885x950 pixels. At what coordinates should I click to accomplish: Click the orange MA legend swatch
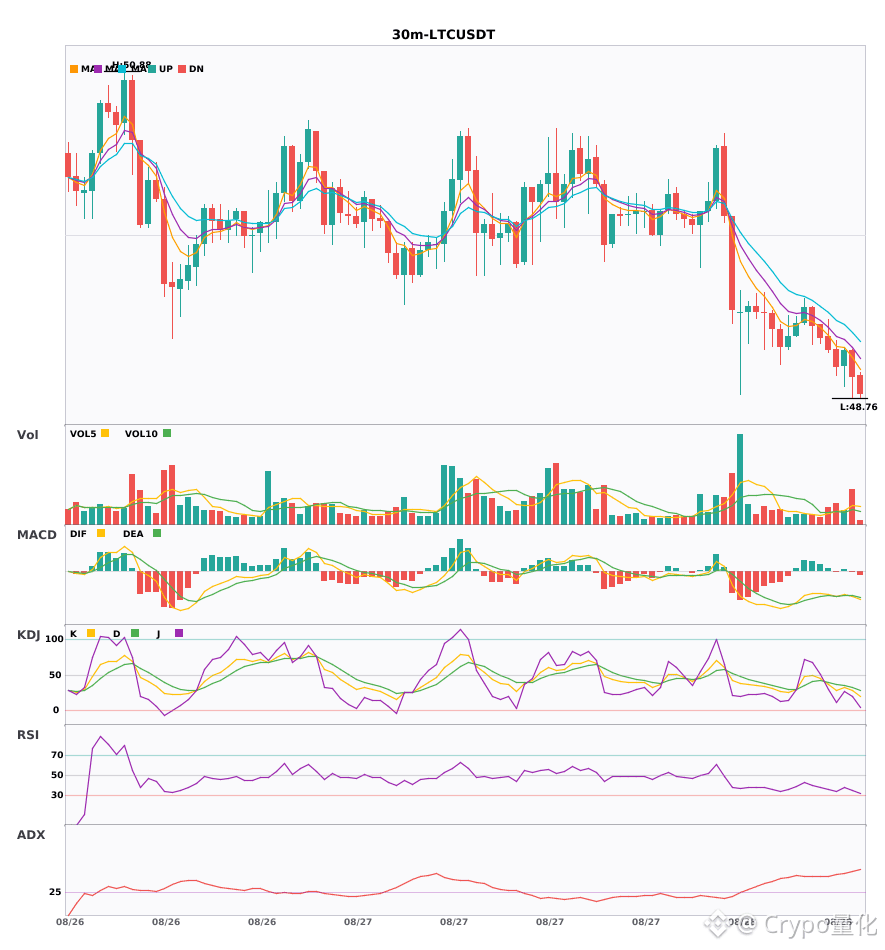pyautogui.click(x=74, y=69)
